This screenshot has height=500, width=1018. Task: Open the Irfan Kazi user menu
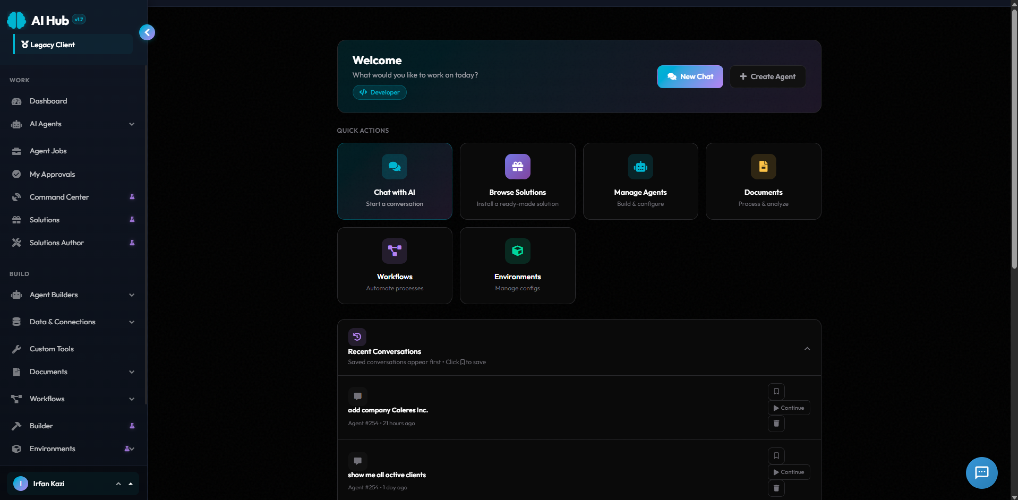point(73,484)
